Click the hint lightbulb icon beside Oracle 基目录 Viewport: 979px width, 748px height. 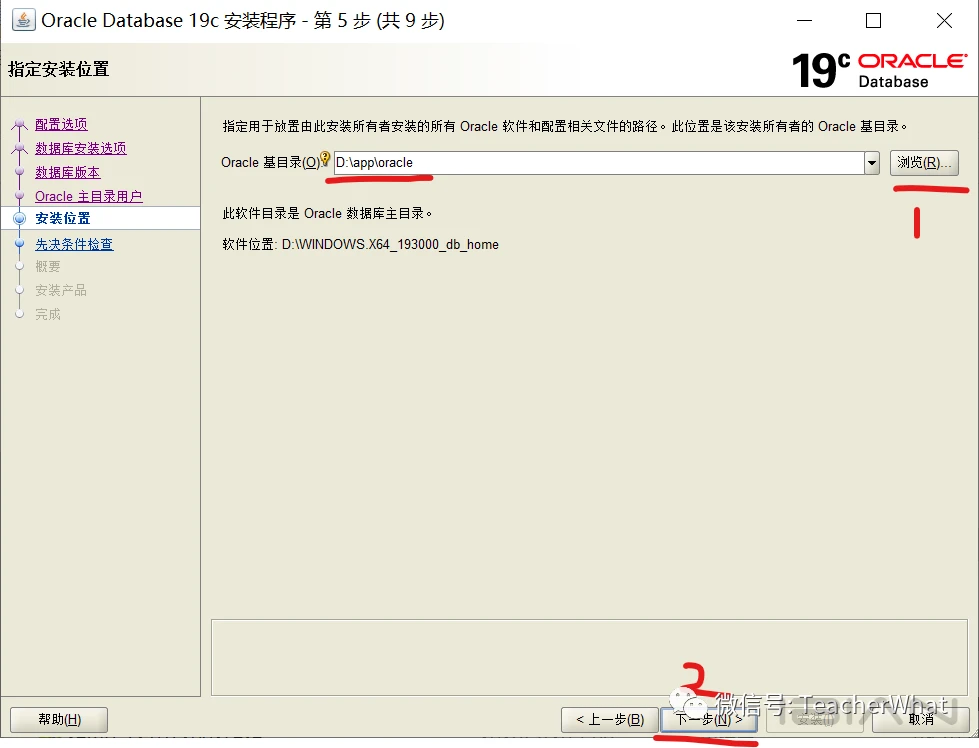[x=325, y=159]
